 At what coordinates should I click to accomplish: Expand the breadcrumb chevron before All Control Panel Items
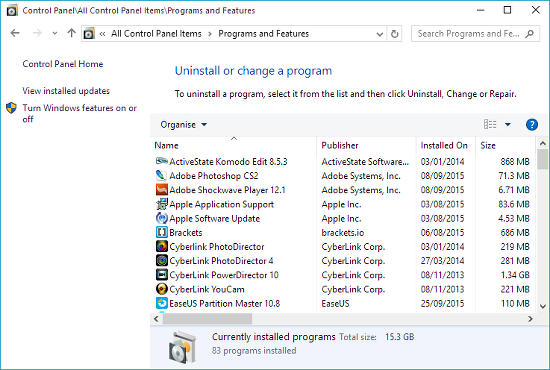102,34
